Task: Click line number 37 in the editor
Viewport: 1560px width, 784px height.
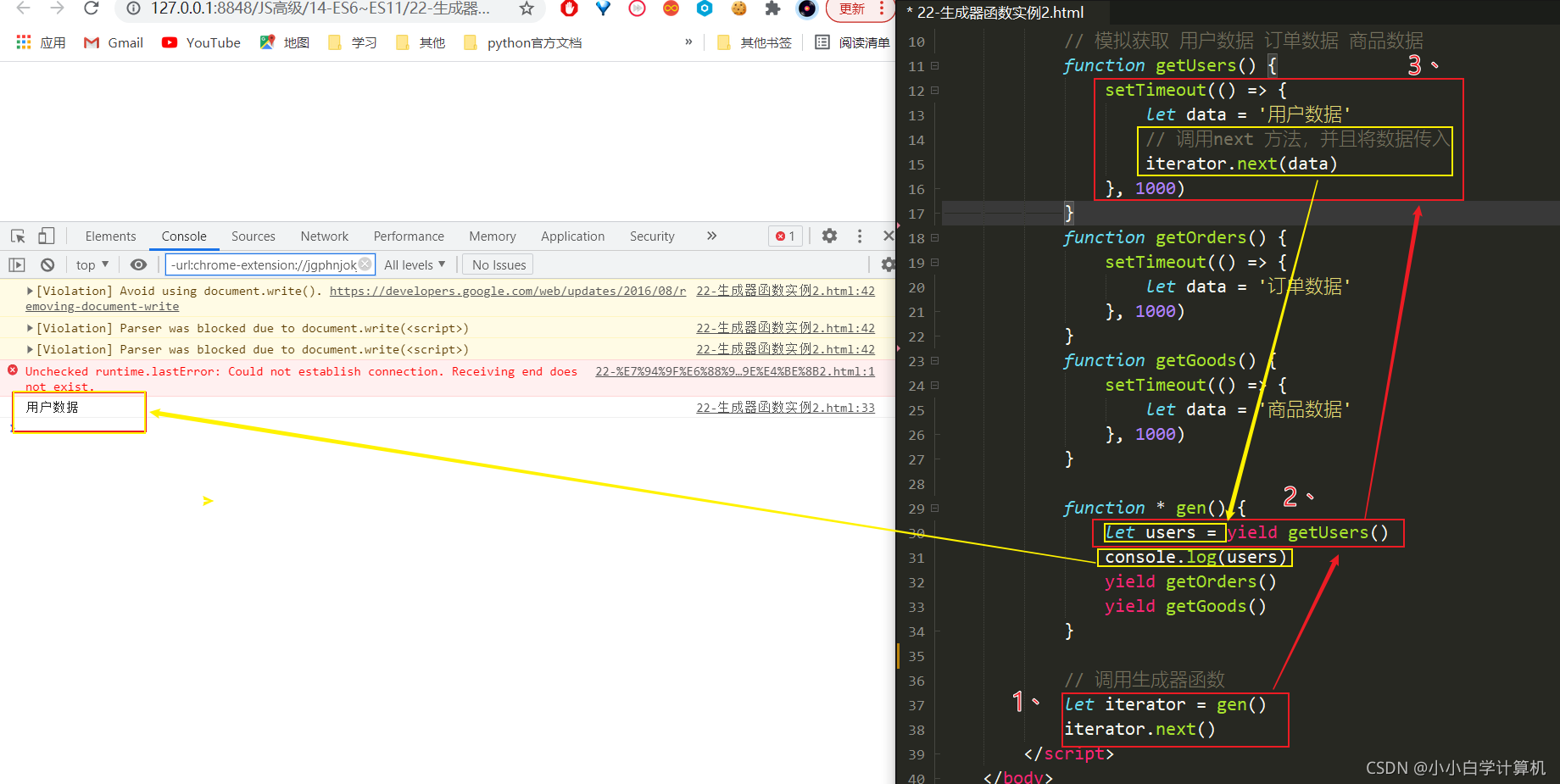Action: point(916,705)
